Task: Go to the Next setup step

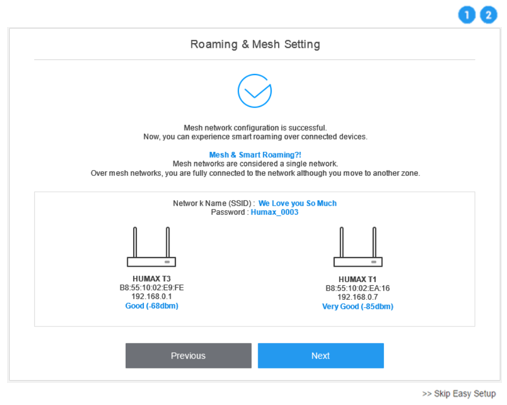Action: (x=321, y=356)
